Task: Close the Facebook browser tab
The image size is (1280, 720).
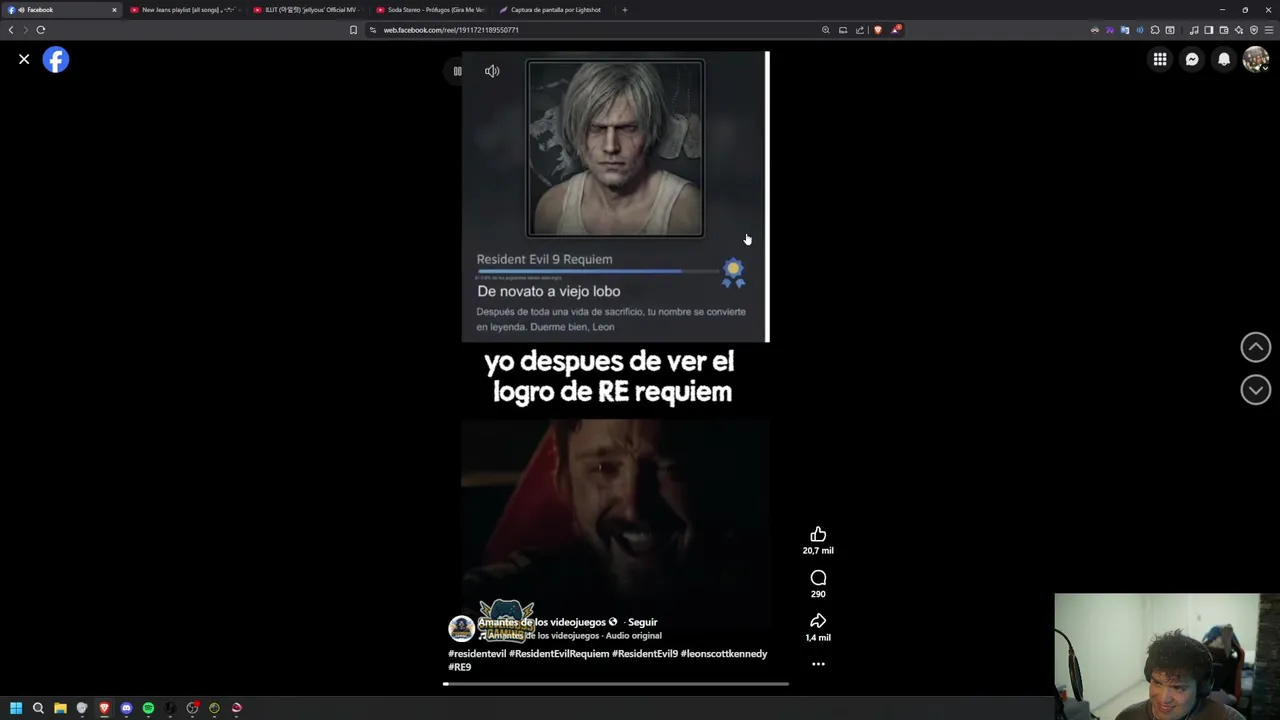Action: (x=114, y=10)
